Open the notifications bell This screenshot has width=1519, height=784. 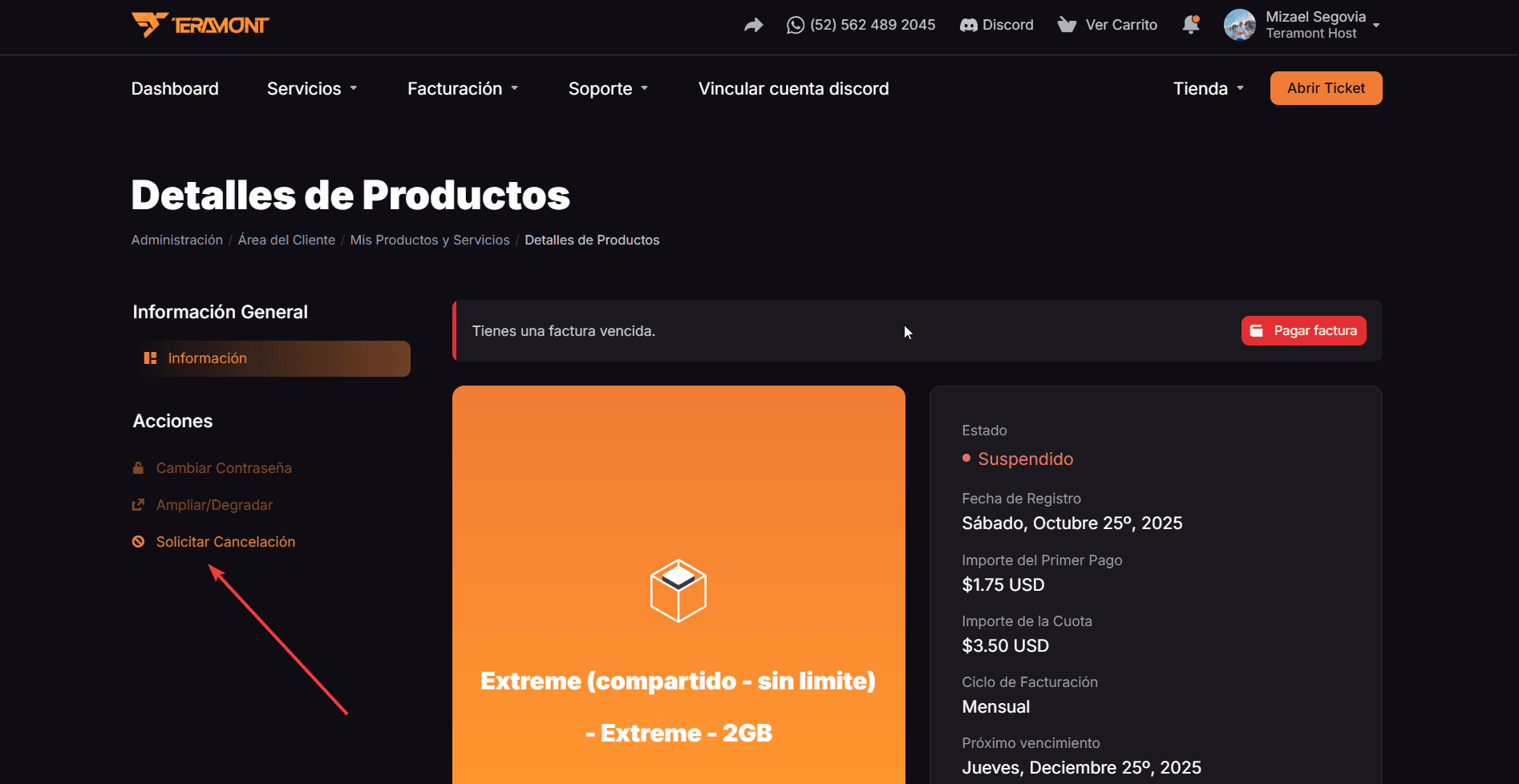pos(1191,25)
